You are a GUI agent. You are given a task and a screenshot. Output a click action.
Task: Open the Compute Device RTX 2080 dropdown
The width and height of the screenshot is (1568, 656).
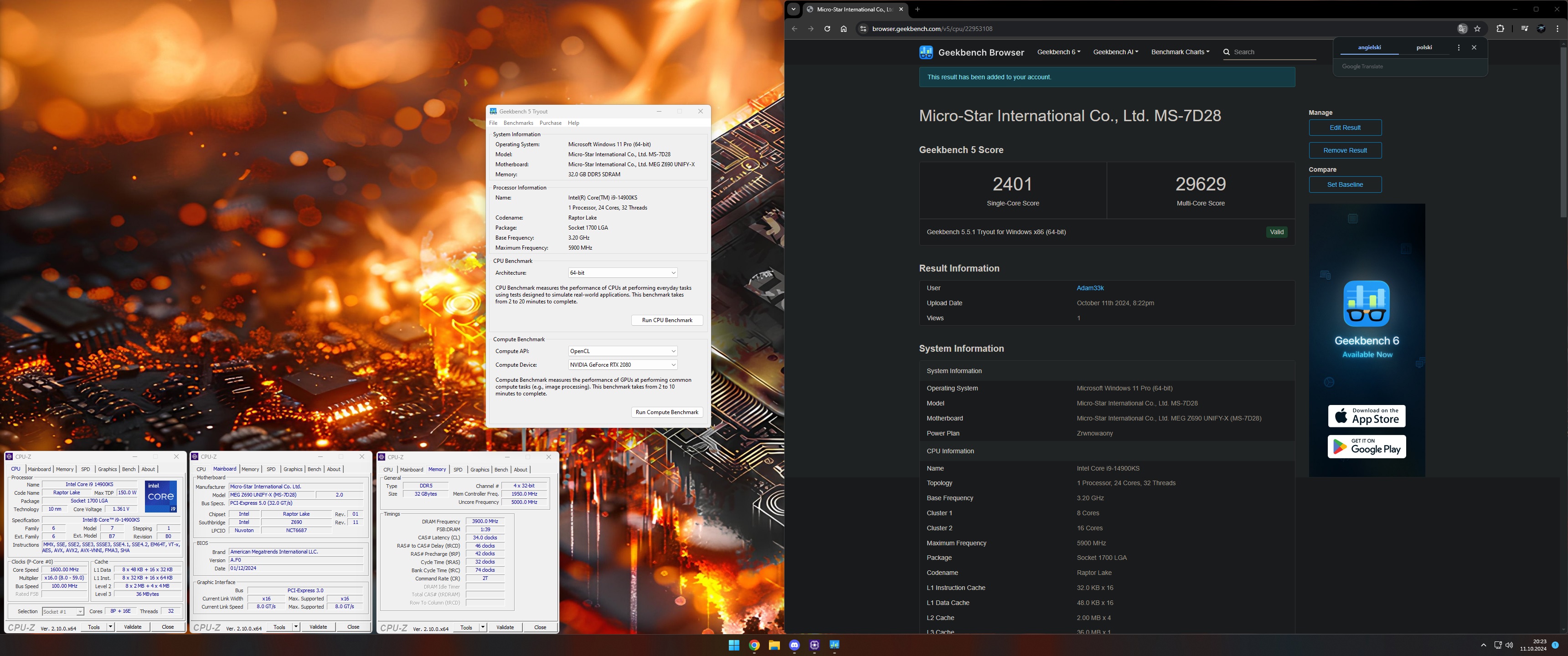(x=622, y=365)
